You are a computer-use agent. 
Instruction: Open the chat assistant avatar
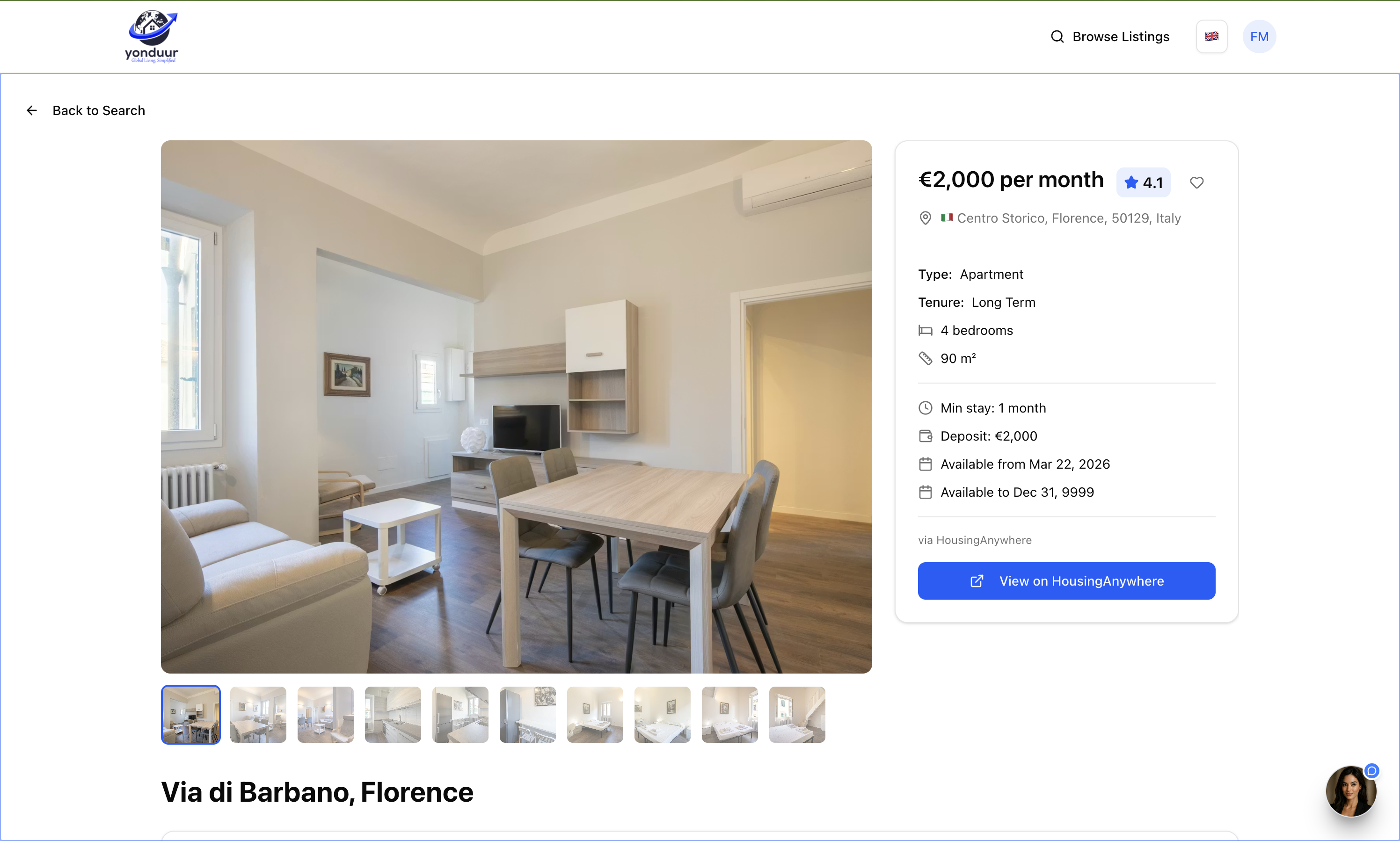(x=1351, y=791)
